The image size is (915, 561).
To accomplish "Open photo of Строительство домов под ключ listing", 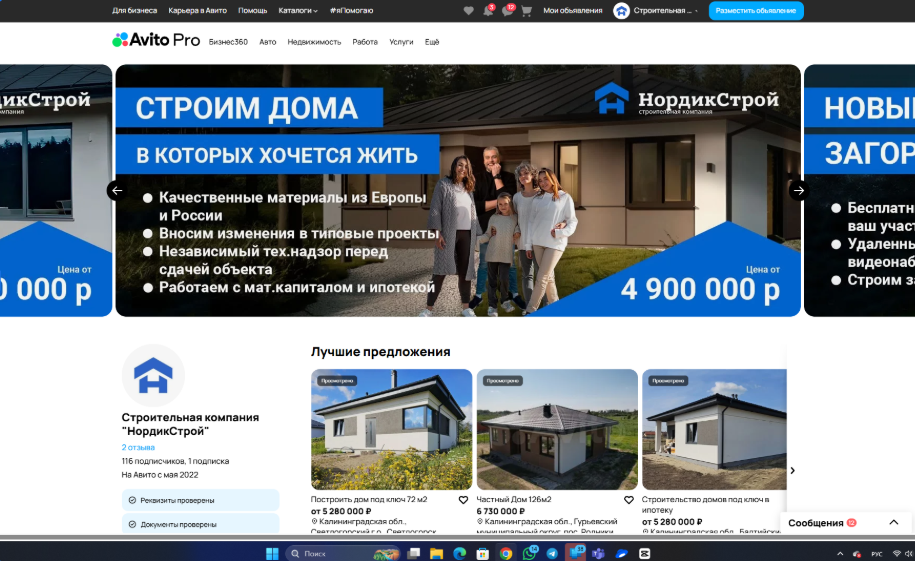I will click(x=714, y=429).
